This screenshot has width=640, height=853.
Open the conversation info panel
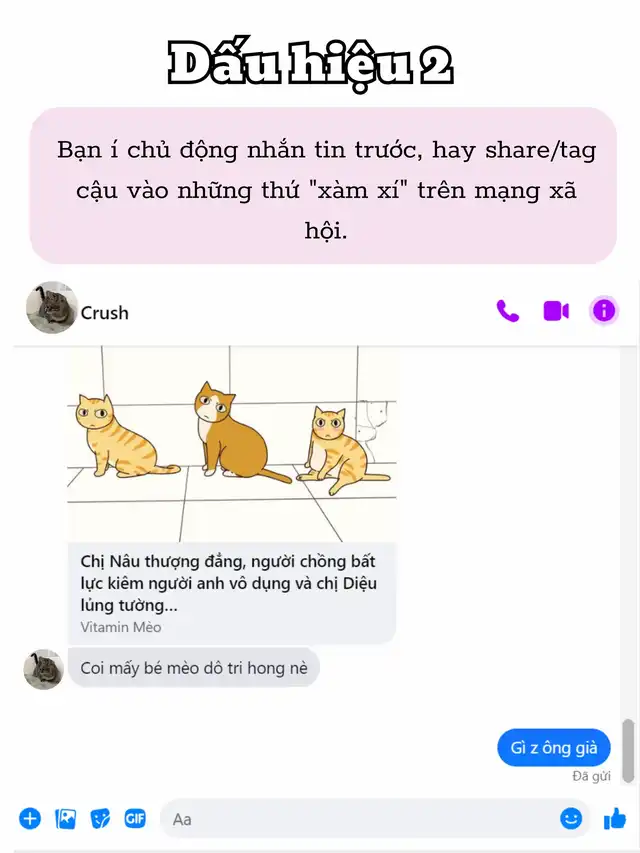604,311
